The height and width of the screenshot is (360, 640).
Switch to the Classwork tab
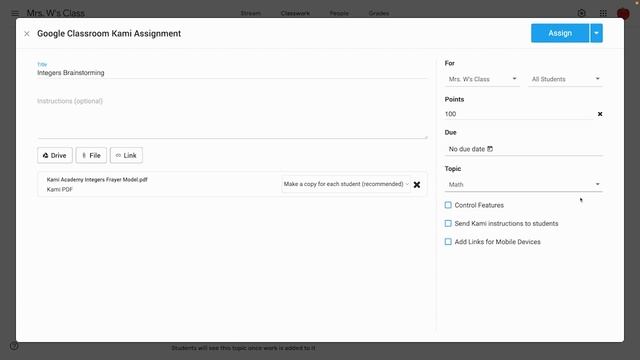pyautogui.click(x=295, y=13)
